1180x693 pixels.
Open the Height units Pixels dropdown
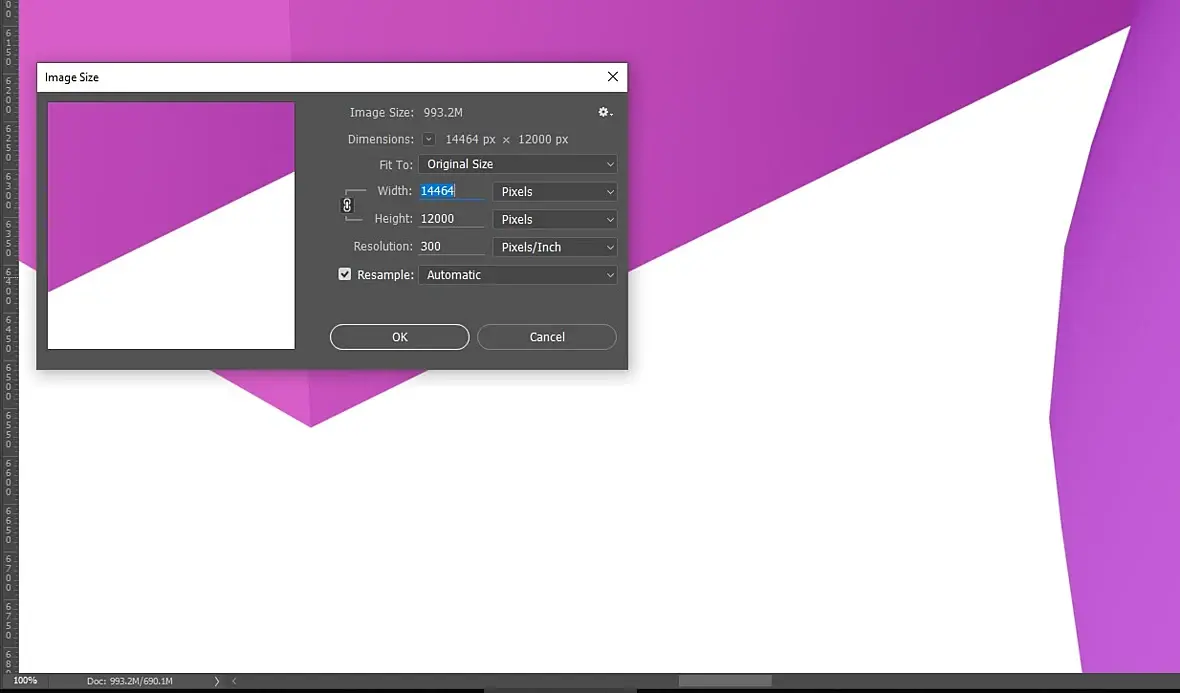(555, 220)
